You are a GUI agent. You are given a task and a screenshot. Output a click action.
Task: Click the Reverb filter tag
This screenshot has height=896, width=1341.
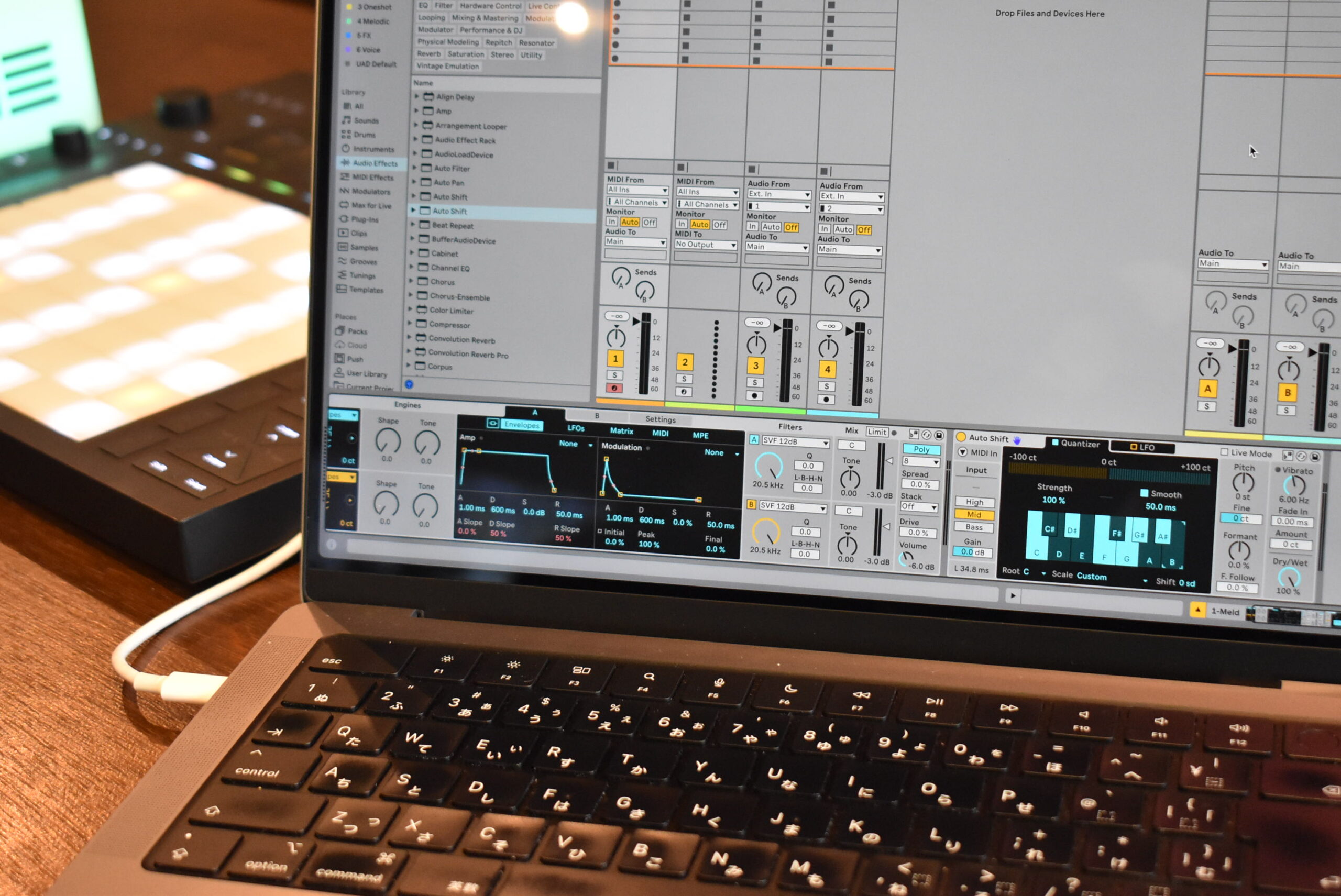point(428,54)
